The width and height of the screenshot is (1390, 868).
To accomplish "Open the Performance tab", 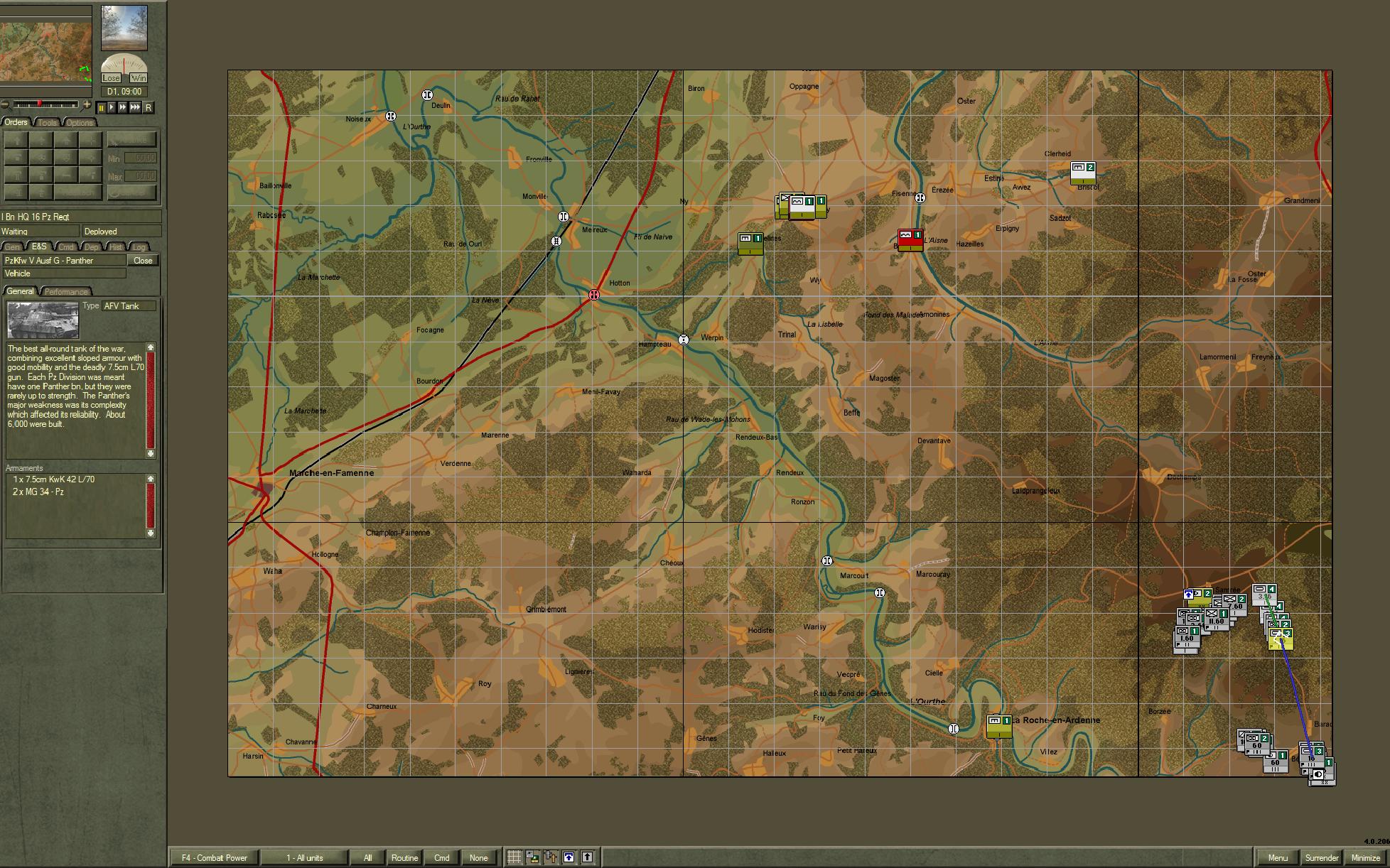I will click(66, 291).
